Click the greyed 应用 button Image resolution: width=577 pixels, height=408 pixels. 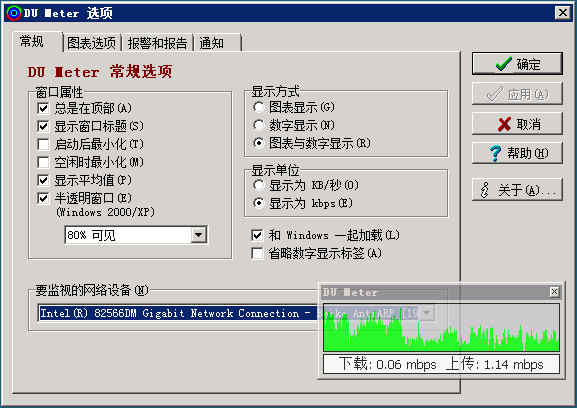(517, 94)
